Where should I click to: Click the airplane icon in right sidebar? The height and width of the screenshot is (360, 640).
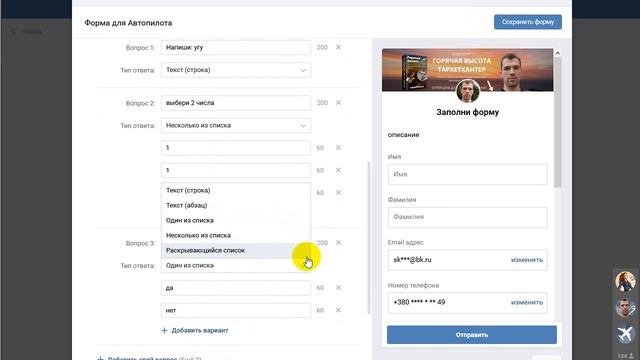pos(625,333)
